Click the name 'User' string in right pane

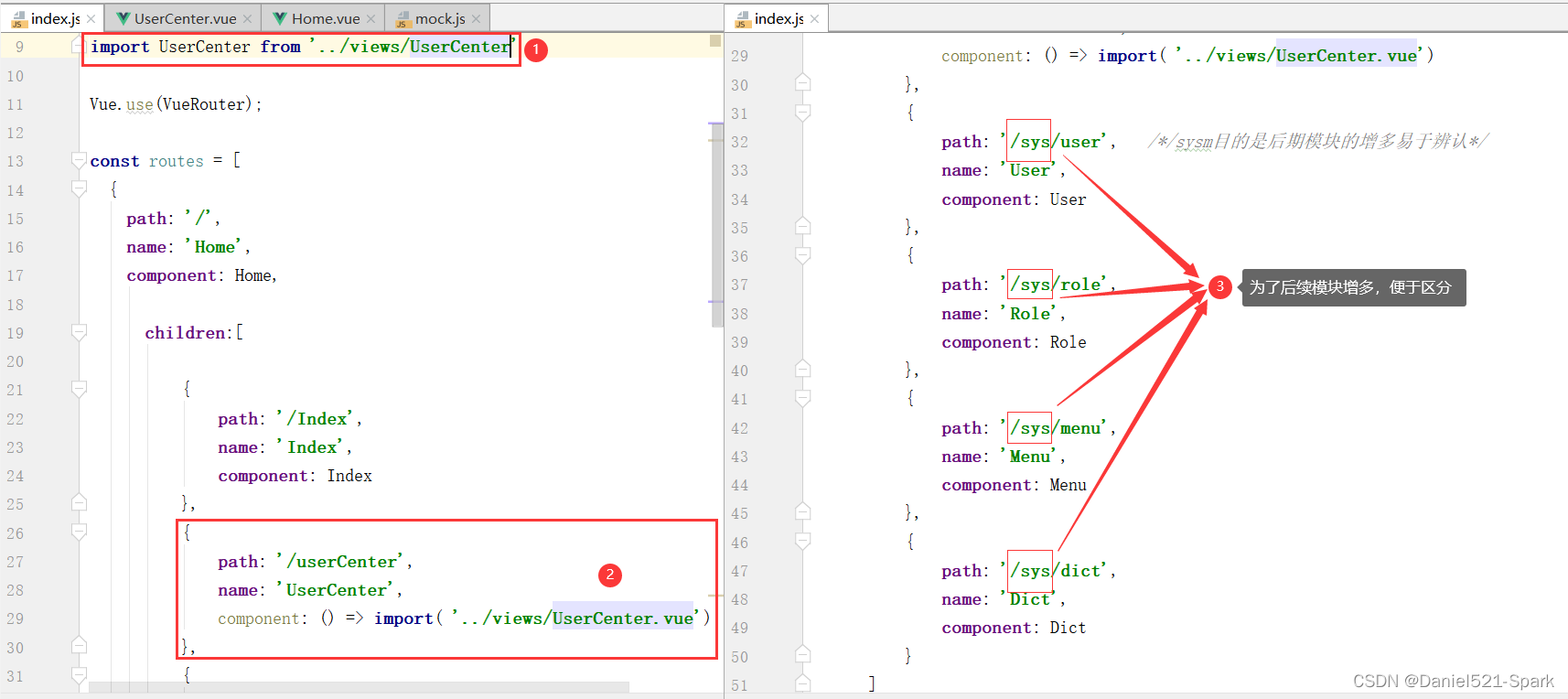(1031, 170)
